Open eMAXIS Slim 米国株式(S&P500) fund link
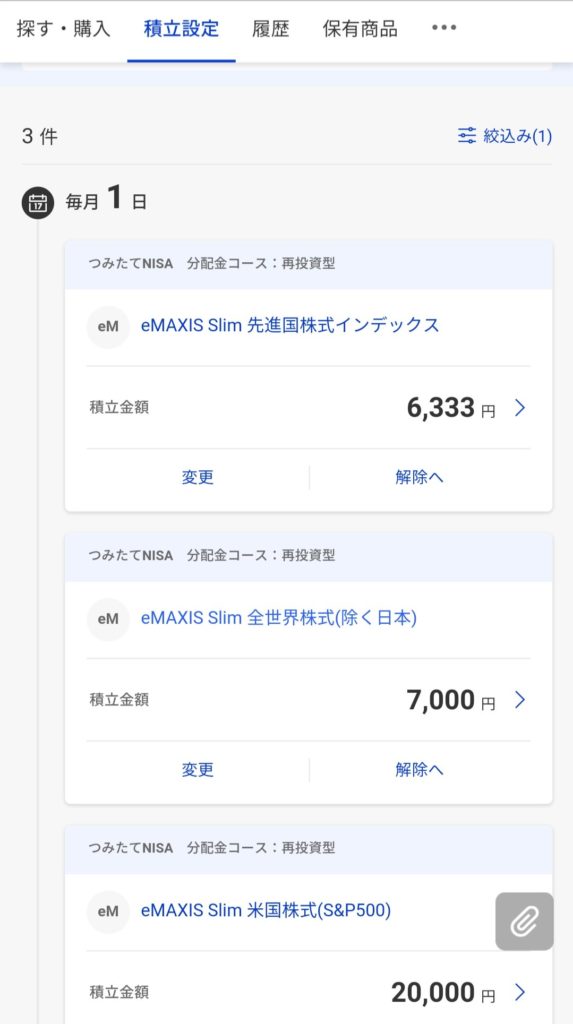 point(266,910)
